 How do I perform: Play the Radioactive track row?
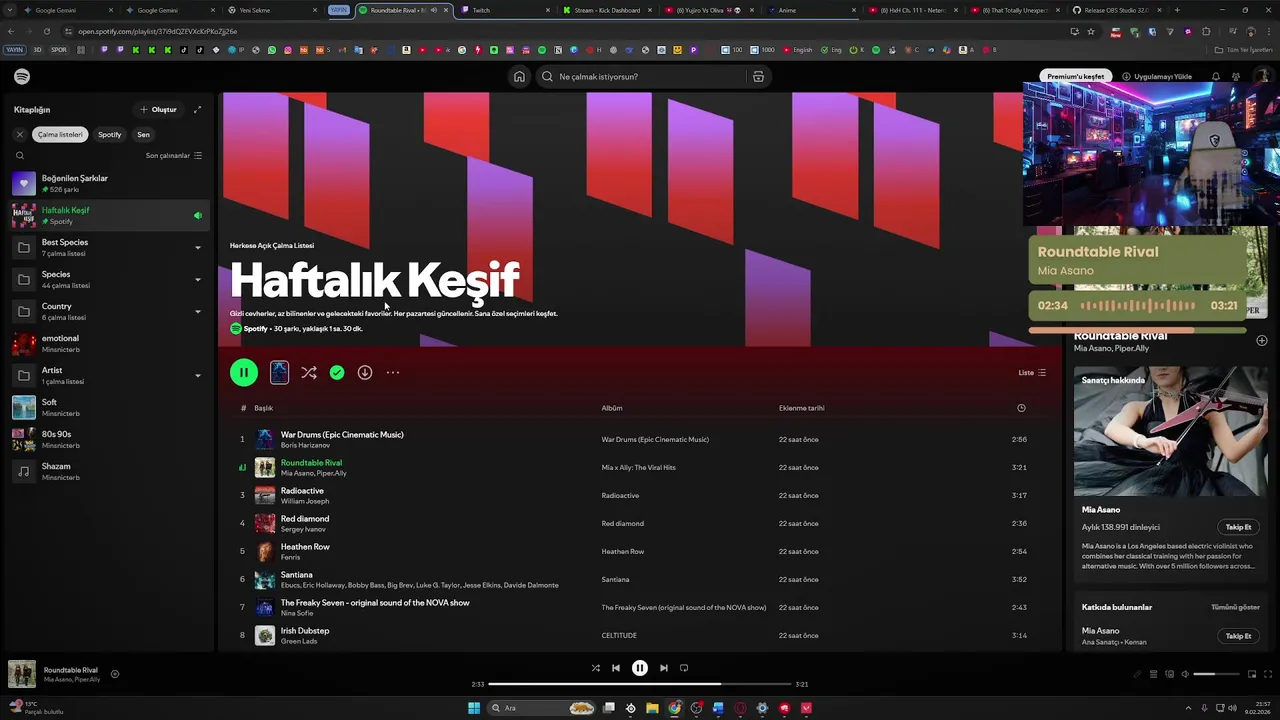click(640, 495)
